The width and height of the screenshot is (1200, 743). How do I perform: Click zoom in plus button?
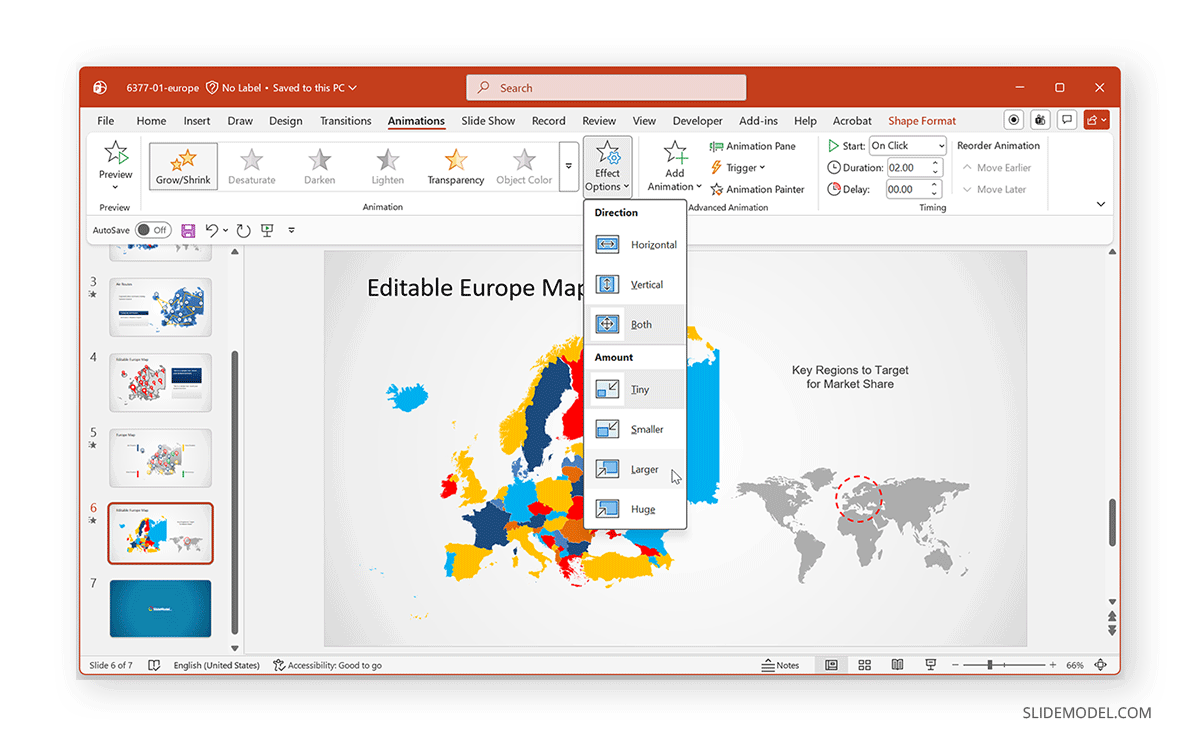click(1052, 665)
